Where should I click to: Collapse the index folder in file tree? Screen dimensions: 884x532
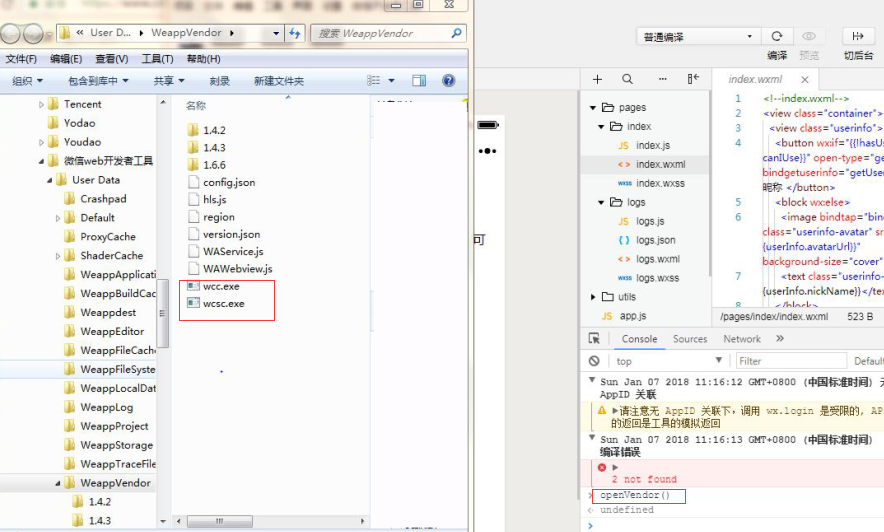(x=601, y=127)
